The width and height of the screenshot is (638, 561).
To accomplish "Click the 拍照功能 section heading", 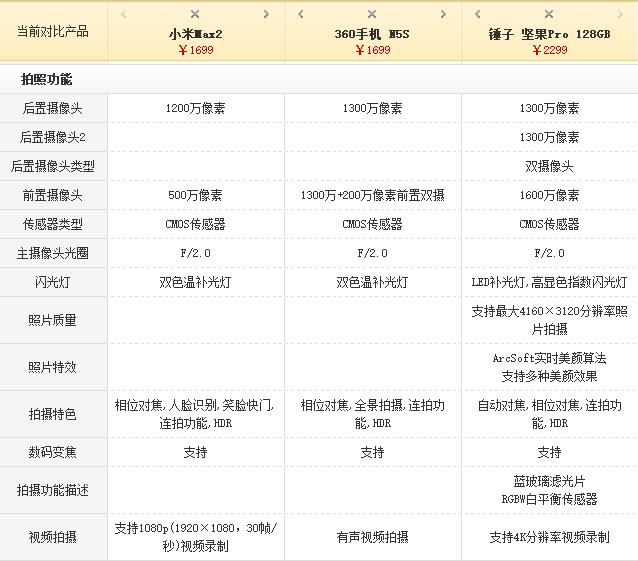I will tap(46, 79).
